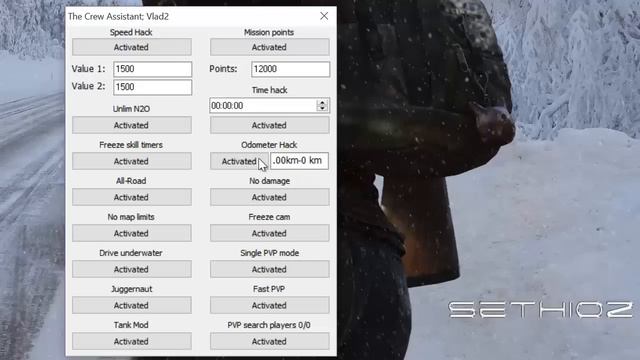Click Drive underwater Activated button

click(x=132, y=269)
